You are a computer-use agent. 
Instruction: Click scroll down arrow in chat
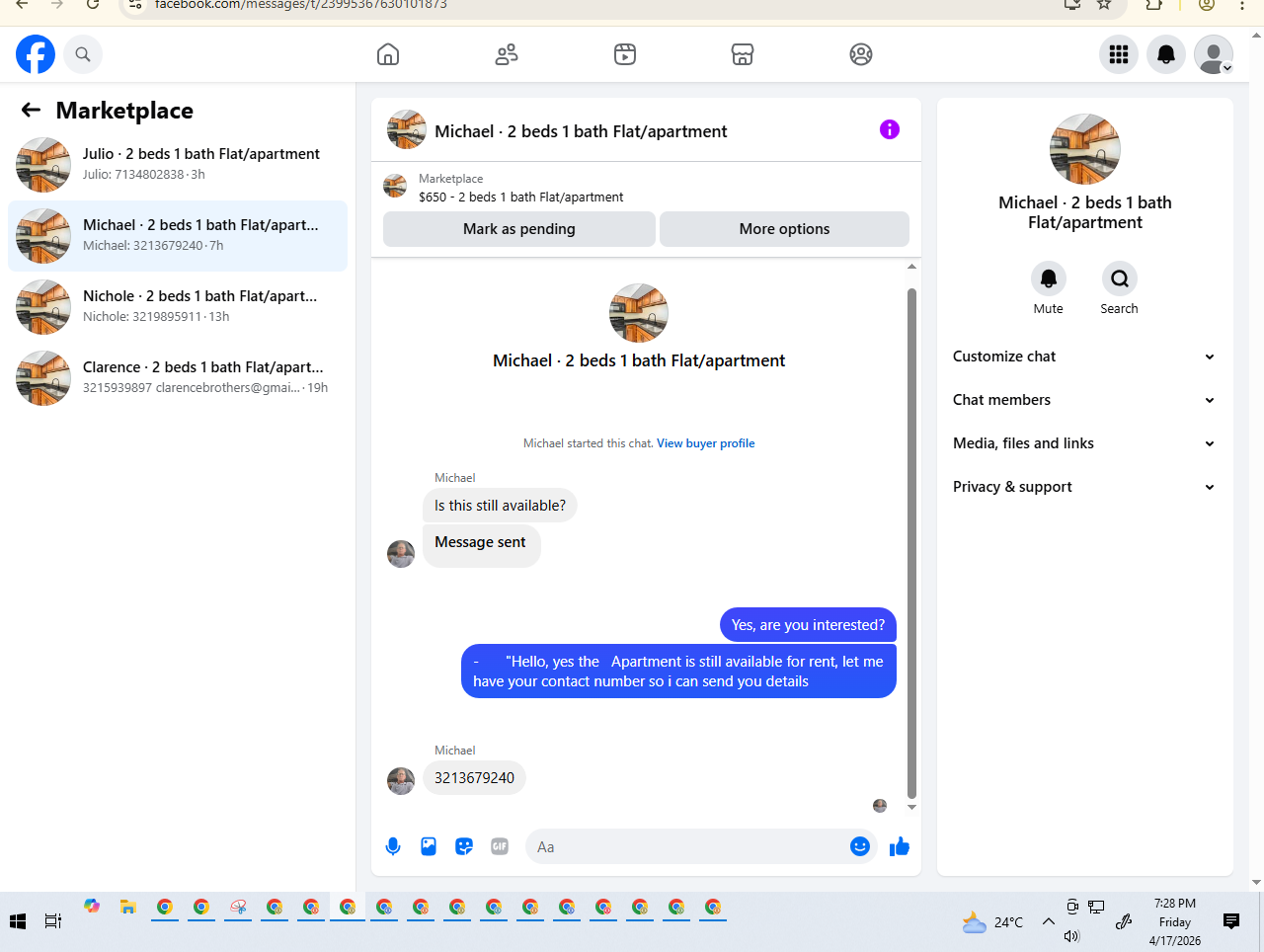(x=911, y=808)
